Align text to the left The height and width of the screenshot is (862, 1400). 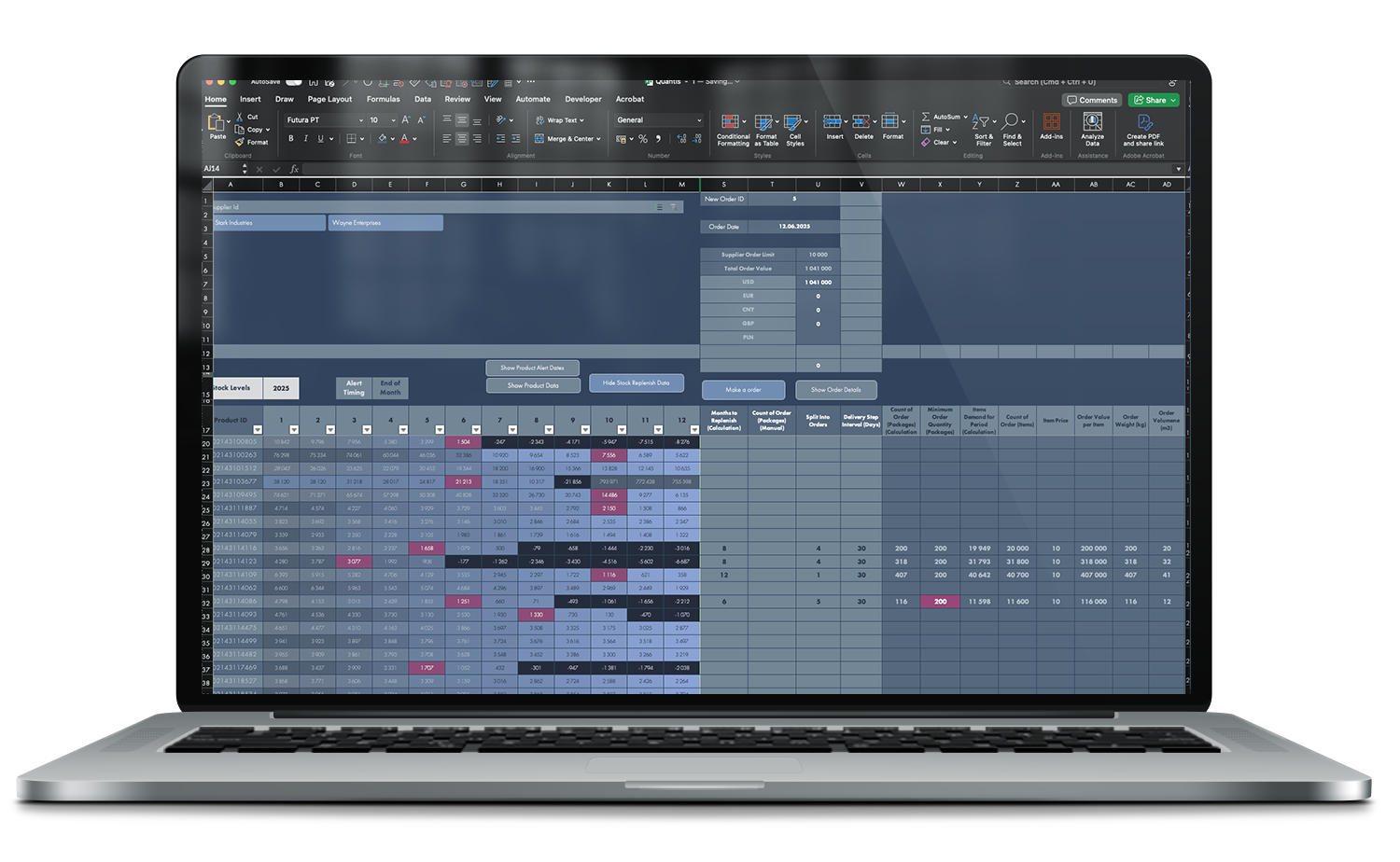(447, 138)
